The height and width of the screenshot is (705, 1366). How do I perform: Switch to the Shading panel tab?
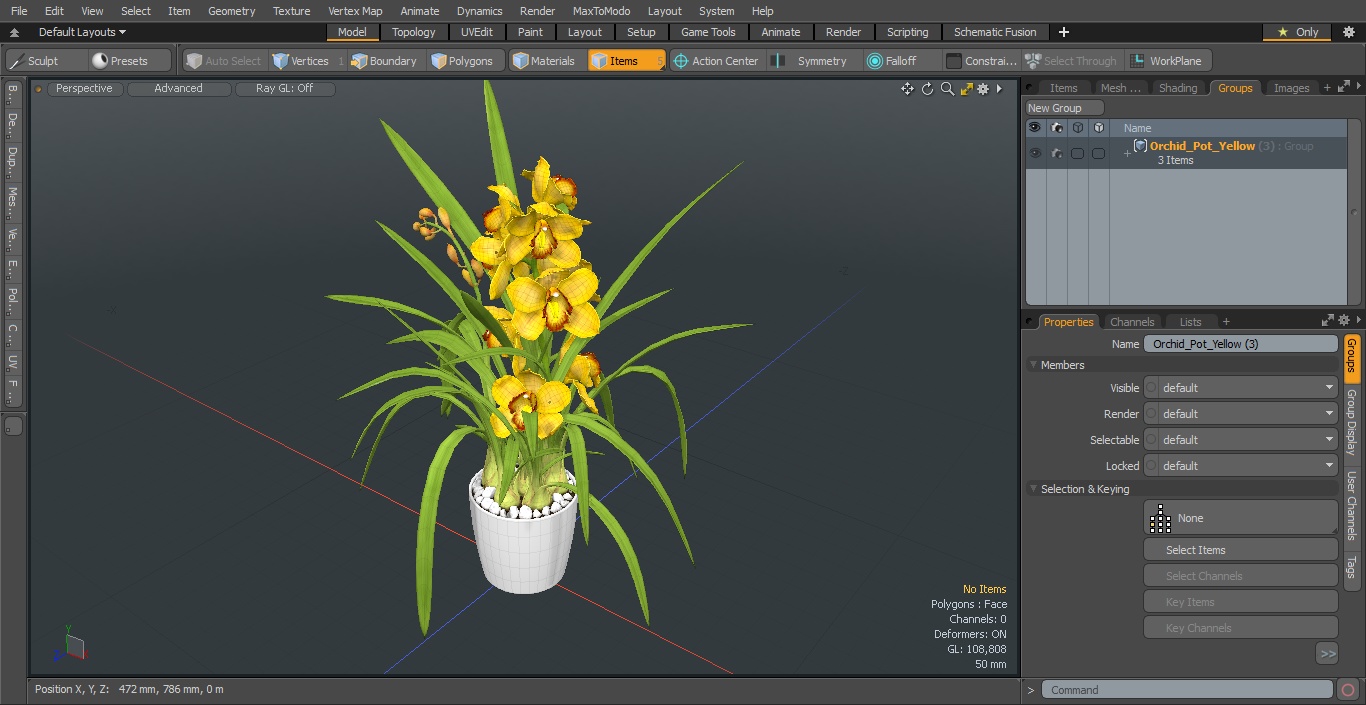pos(1178,88)
